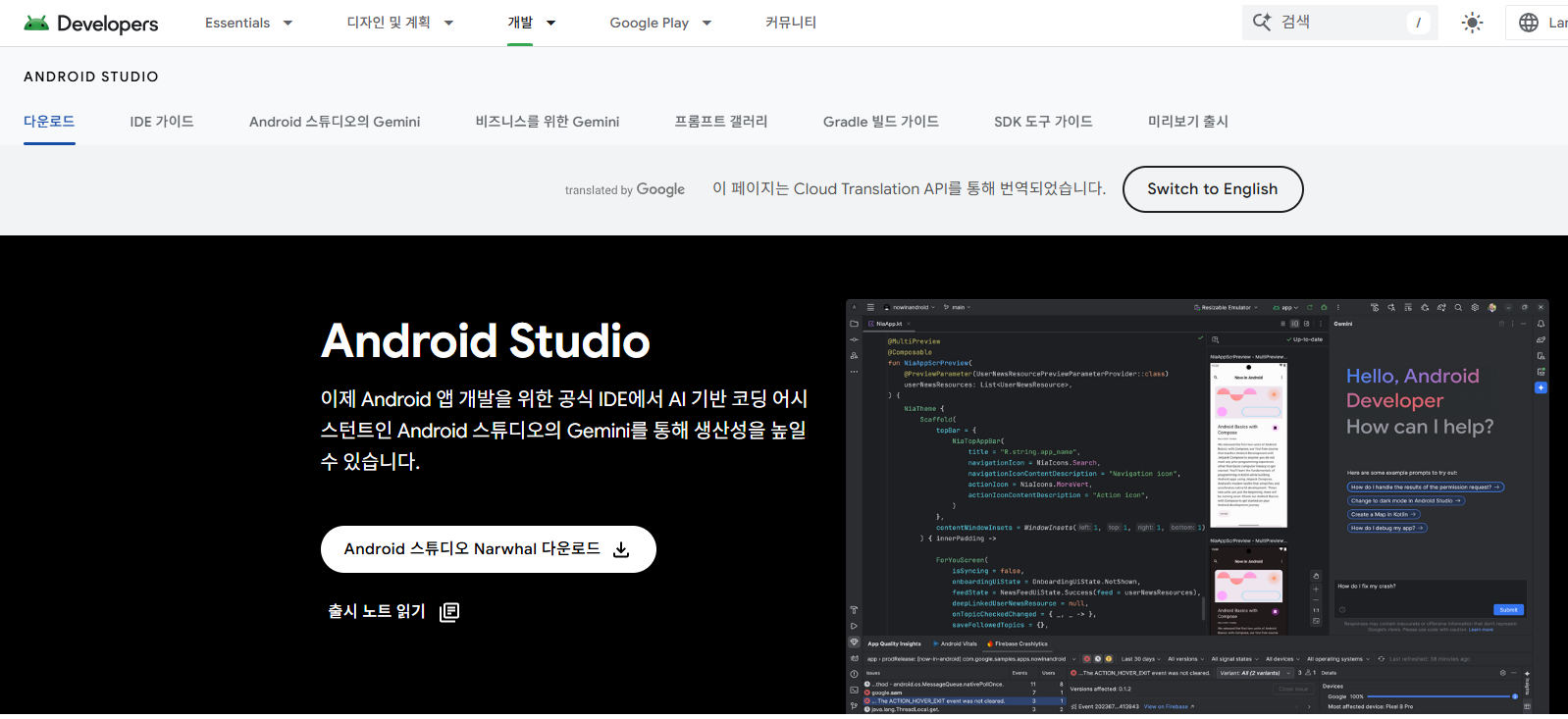Click Submit in the IDE screenshot's Gemini panel
Screen dimensions: 1568x719
pyautogui.click(x=1508, y=610)
